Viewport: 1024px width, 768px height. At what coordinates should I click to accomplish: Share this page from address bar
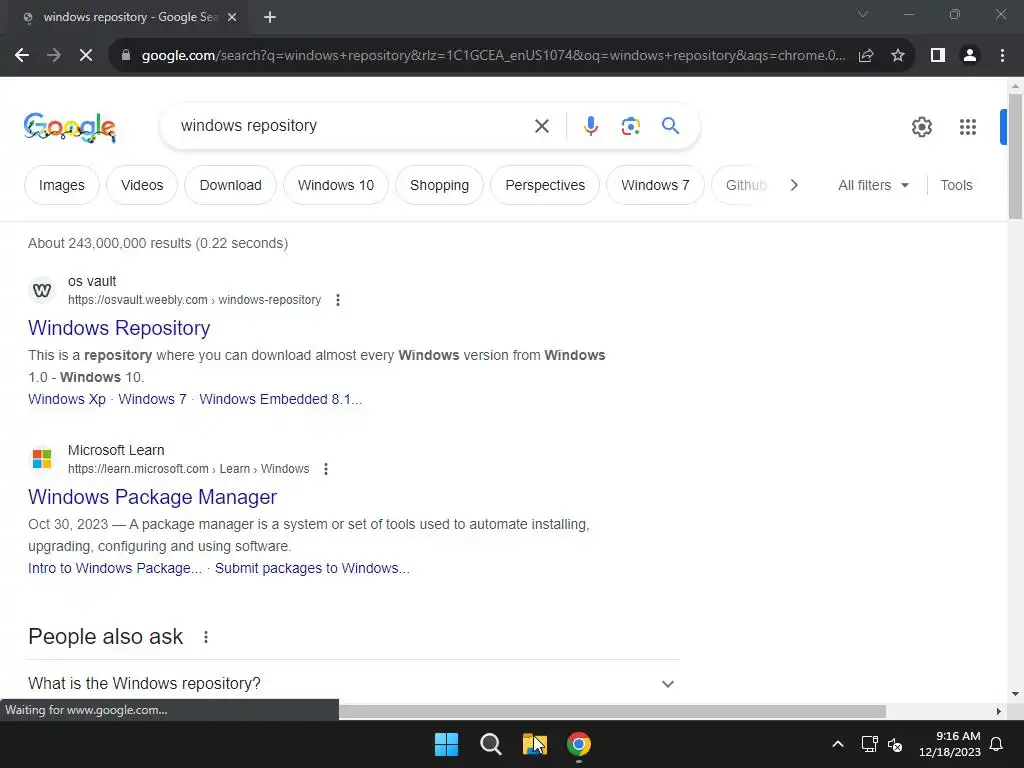click(866, 56)
